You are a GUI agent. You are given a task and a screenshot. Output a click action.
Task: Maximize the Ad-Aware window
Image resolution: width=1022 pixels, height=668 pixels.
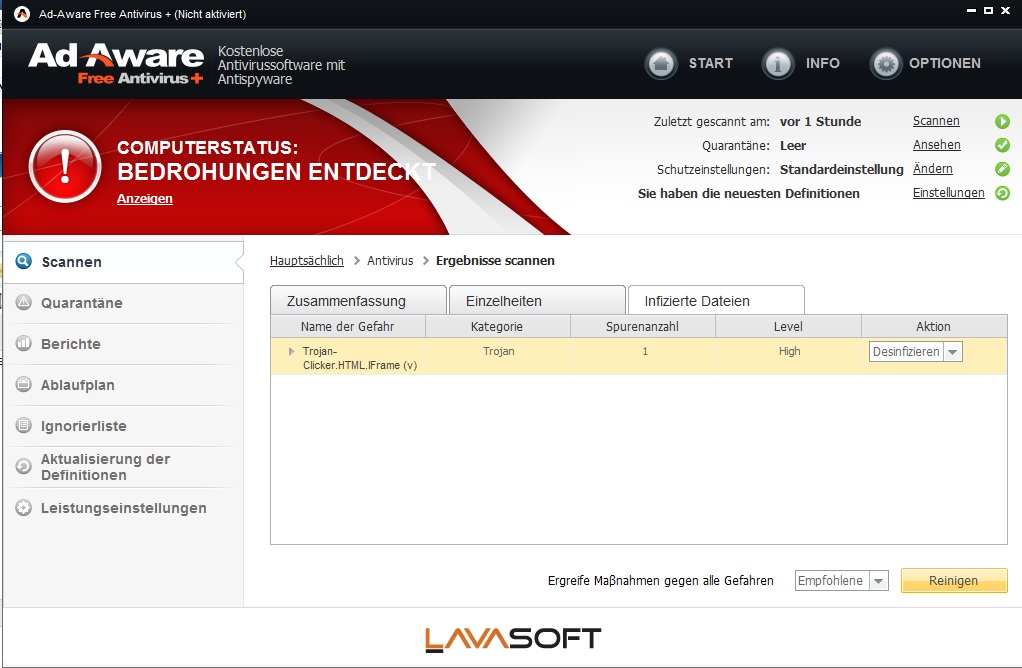coord(988,10)
